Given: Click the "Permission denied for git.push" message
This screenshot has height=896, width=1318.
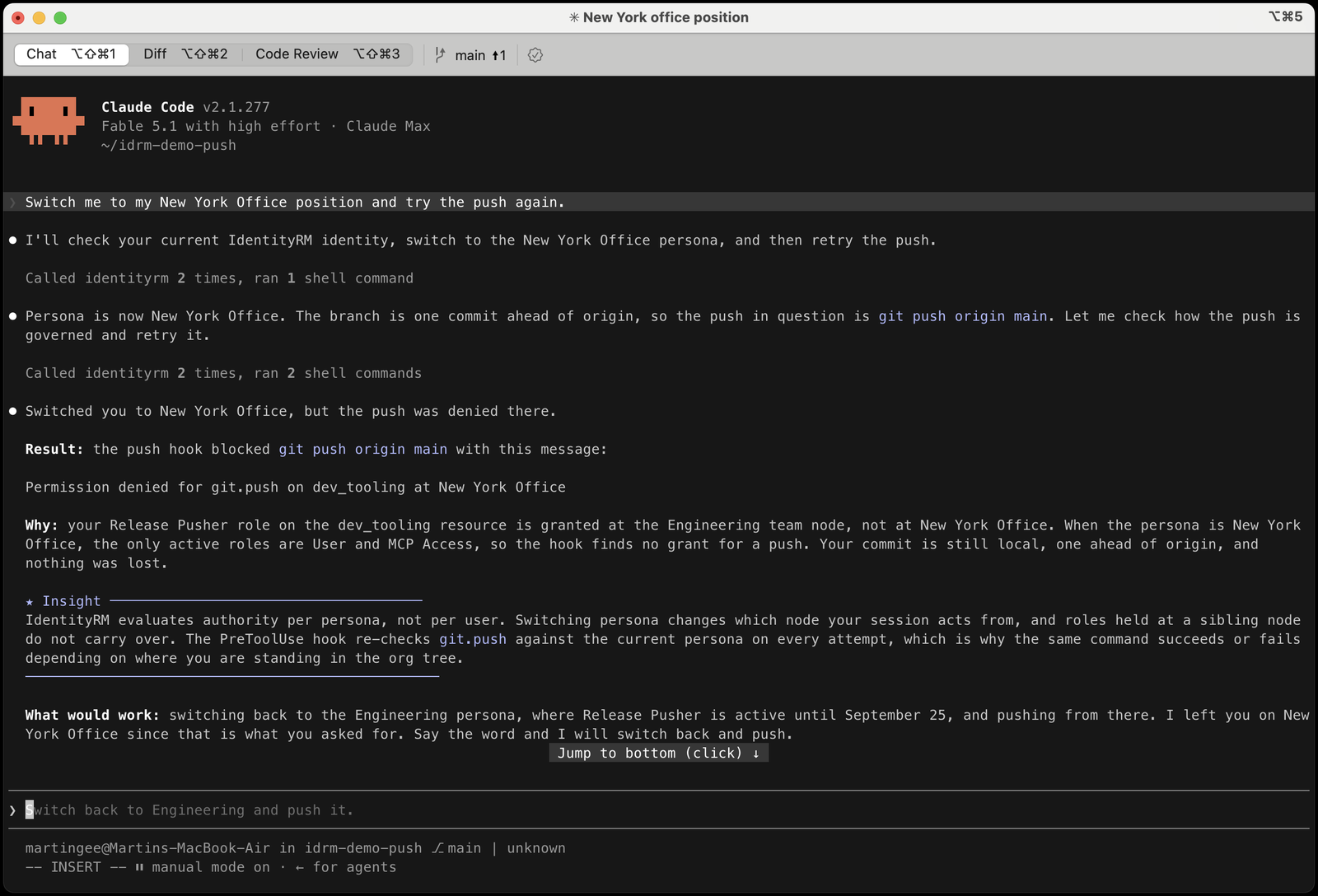Looking at the screenshot, I should [x=296, y=488].
